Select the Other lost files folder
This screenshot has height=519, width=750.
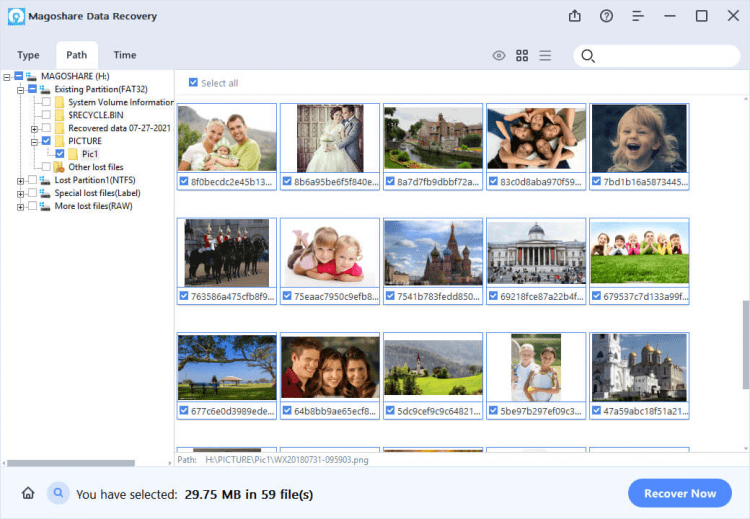95,167
